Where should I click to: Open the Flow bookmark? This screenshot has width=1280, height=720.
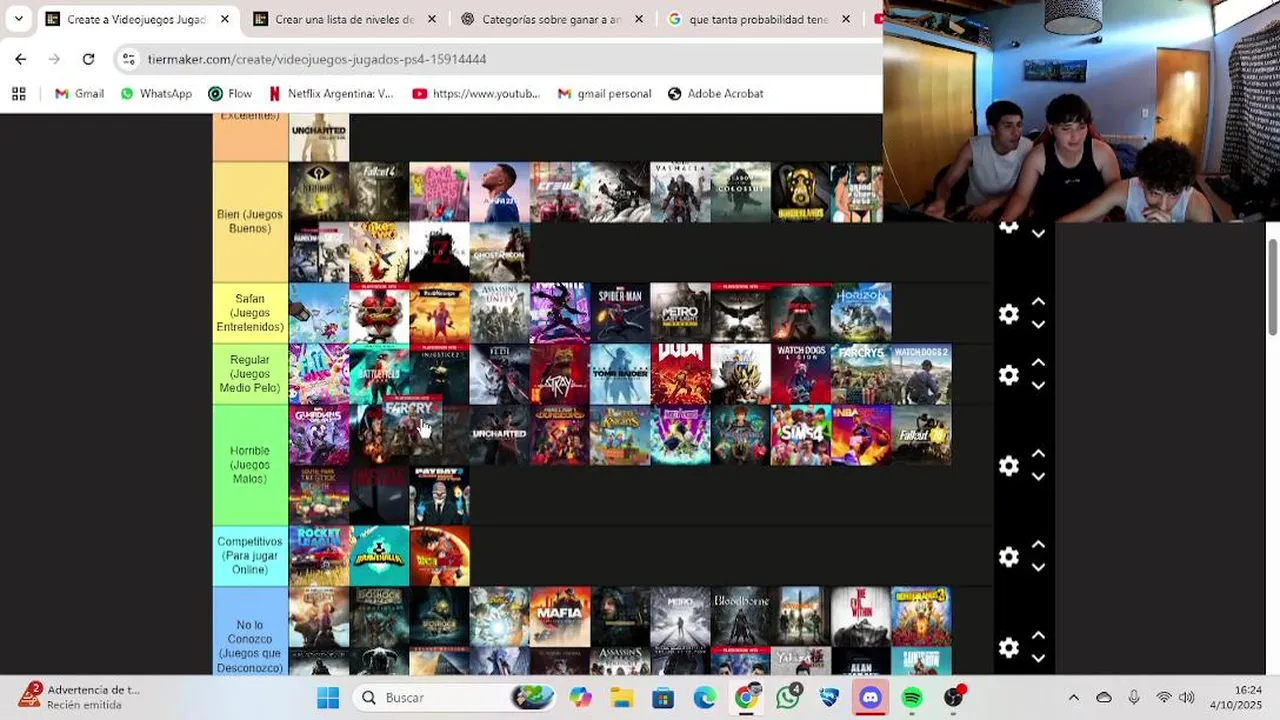[x=230, y=93]
